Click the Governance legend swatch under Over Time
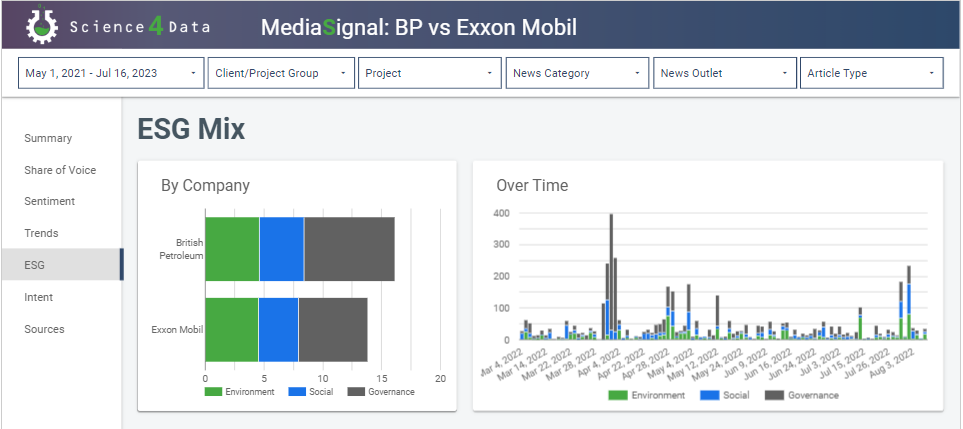This screenshot has height=429, width=963. tap(774, 395)
